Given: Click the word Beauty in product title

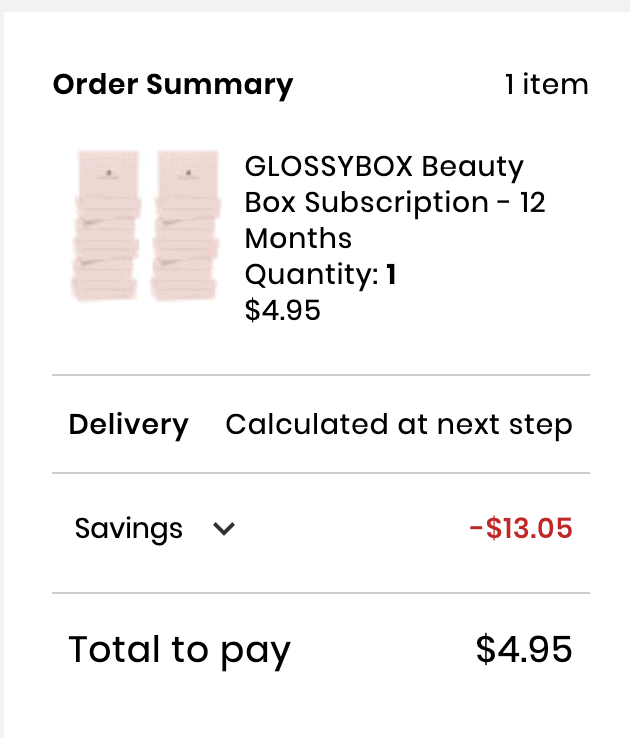Looking at the screenshot, I should coord(472,167).
